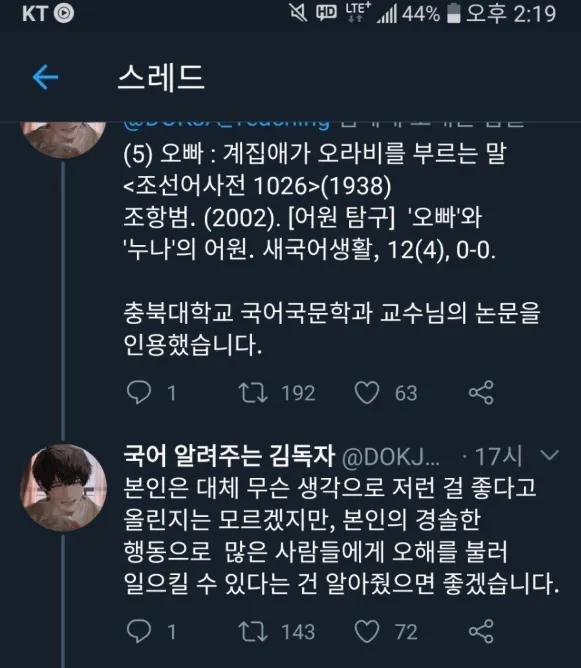Like the tweet with 72 likes

tap(367, 631)
